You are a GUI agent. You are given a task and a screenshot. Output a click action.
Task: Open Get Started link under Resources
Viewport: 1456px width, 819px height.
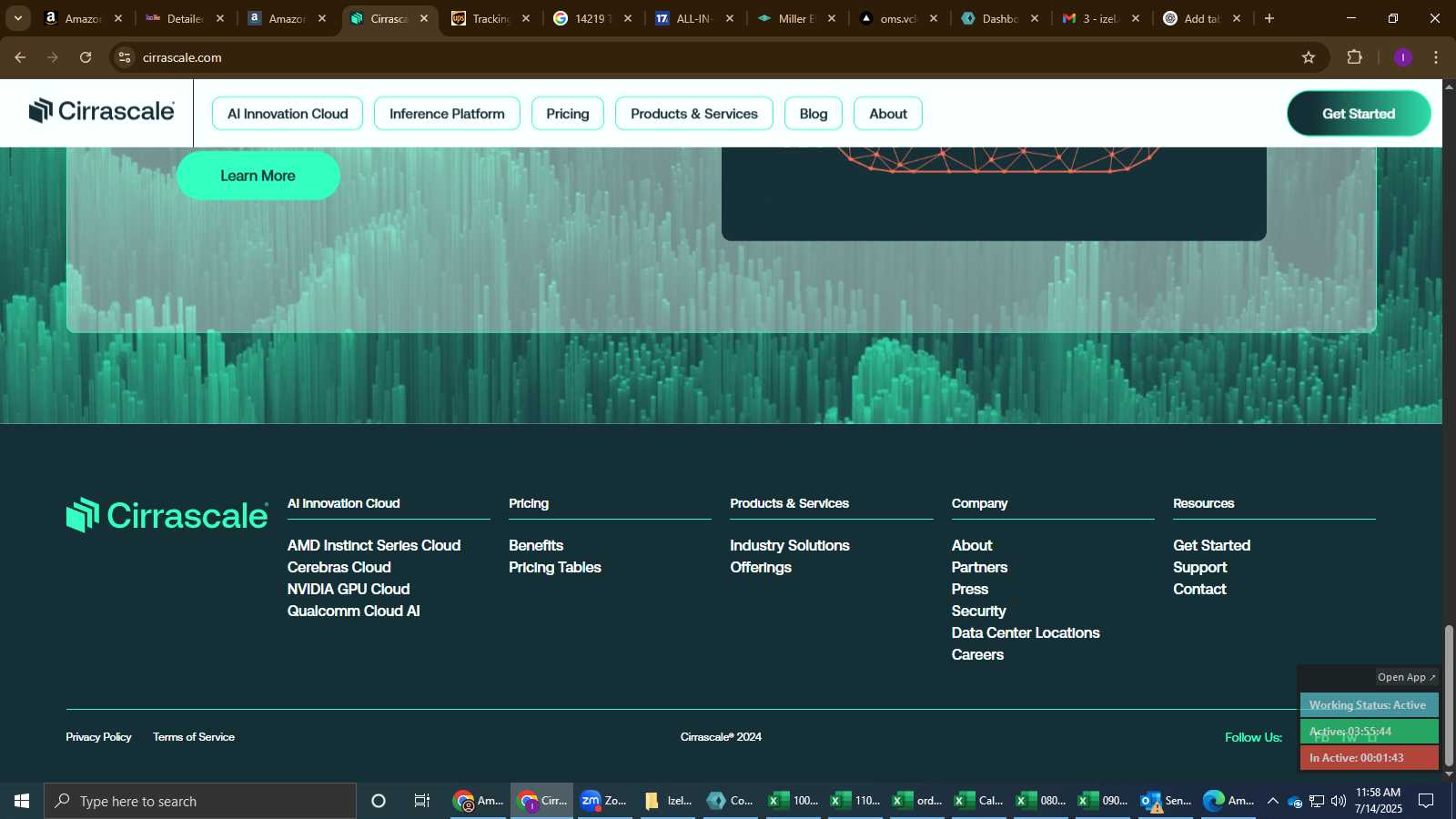1212,545
